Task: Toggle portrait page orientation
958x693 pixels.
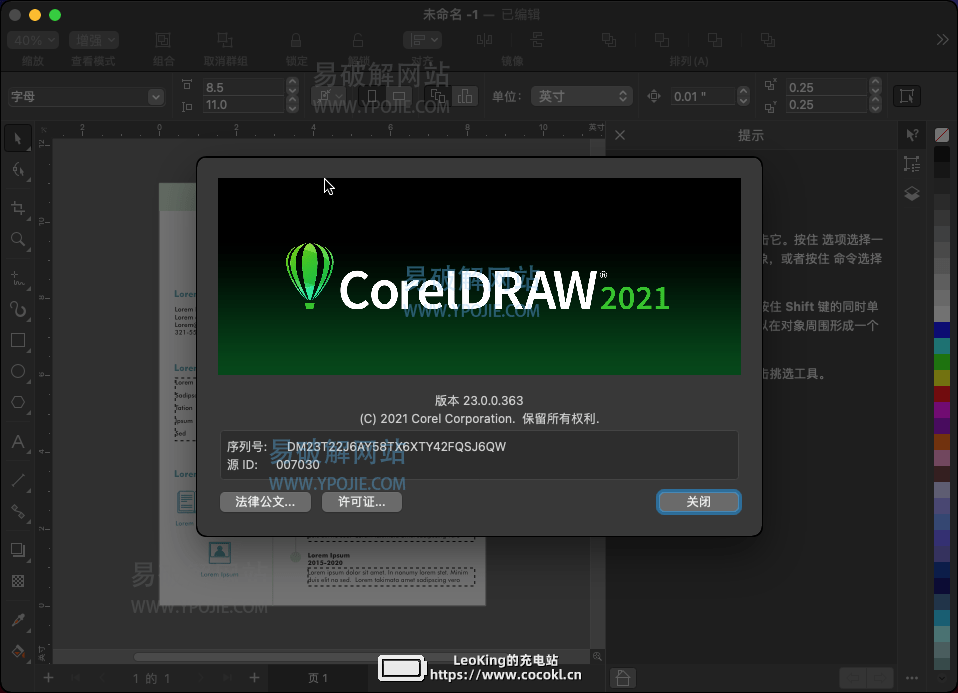Action: click(371, 97)
